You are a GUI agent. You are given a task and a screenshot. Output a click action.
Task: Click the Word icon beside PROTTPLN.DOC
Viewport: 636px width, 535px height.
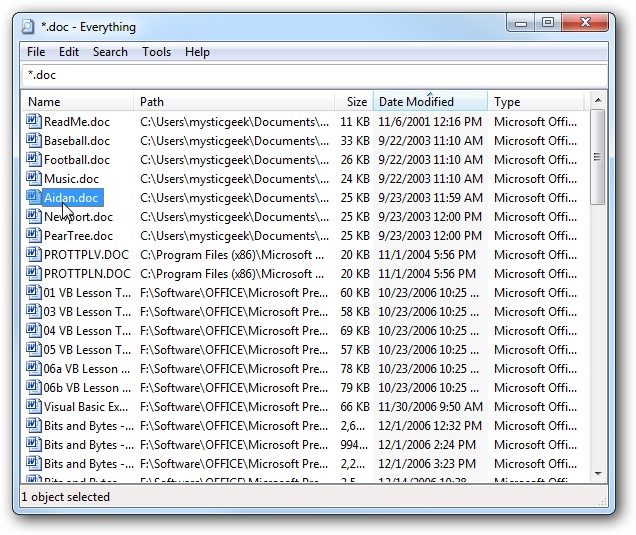pyautogui.click(x=34, y=273)
